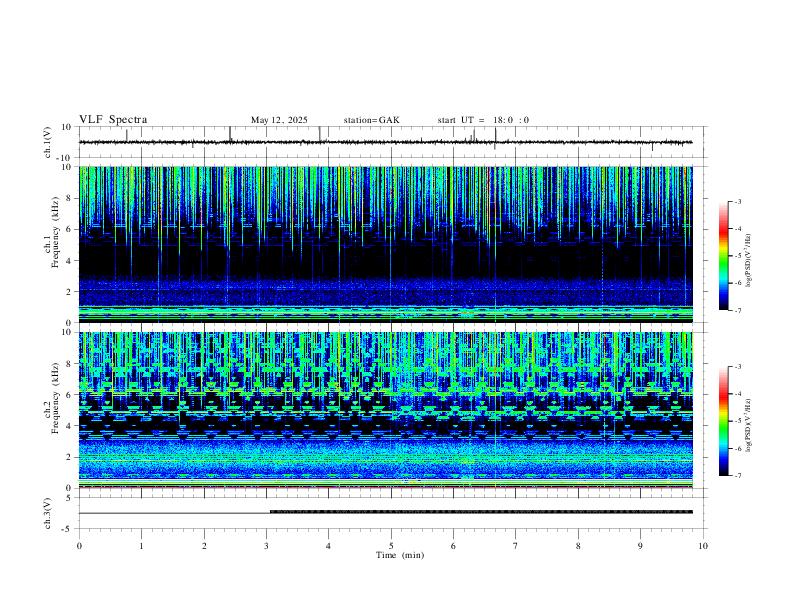Image resolution: width=792 pixels, height=612 pixels.
Task: Click the "2" kHz tick on ch.1 spectrogram
Action: (x=69, y=291)
